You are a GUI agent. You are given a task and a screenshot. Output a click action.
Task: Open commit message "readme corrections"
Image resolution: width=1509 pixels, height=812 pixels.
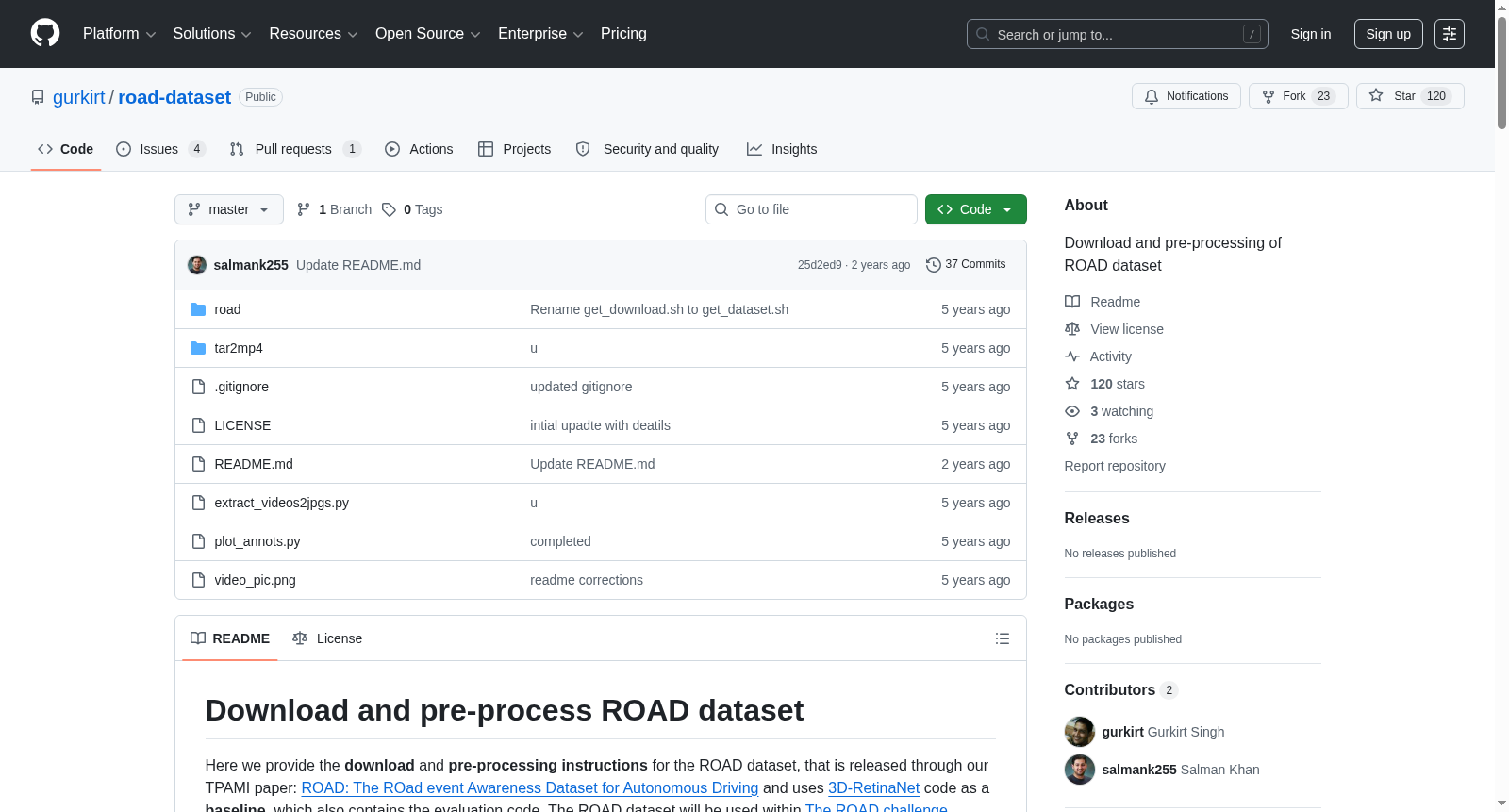point(587,580)
